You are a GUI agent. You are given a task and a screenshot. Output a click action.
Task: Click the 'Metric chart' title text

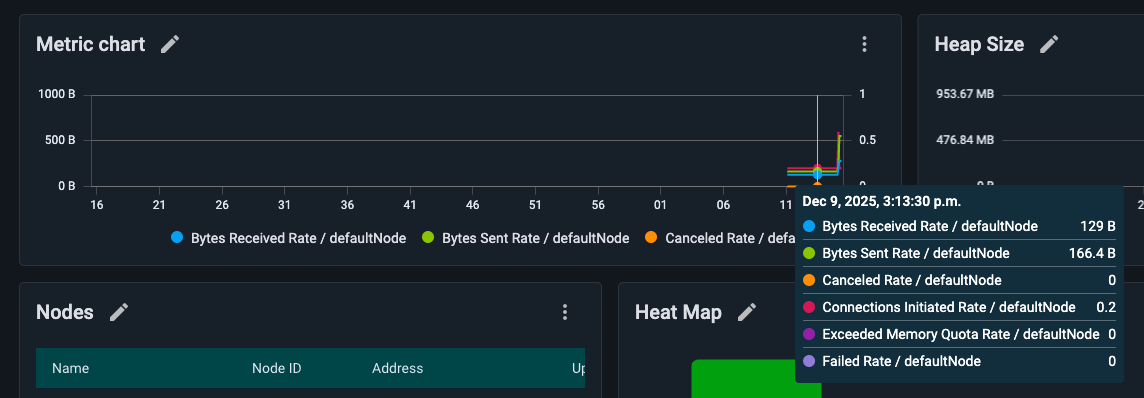pos(90,44)
